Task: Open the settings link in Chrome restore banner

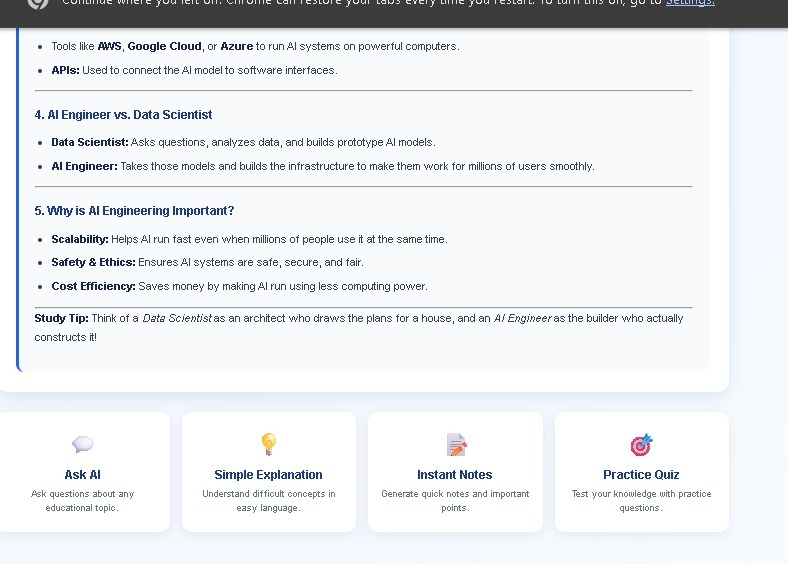Action: [690, 3]
